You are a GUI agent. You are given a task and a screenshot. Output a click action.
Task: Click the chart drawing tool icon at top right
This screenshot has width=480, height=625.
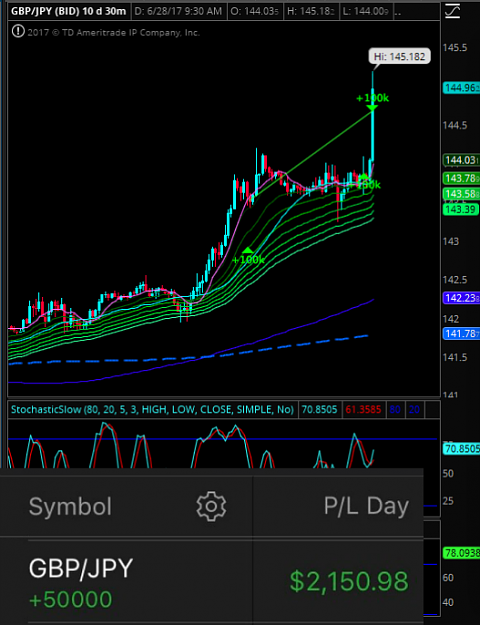pyautogui.click(x=452, y=11)
